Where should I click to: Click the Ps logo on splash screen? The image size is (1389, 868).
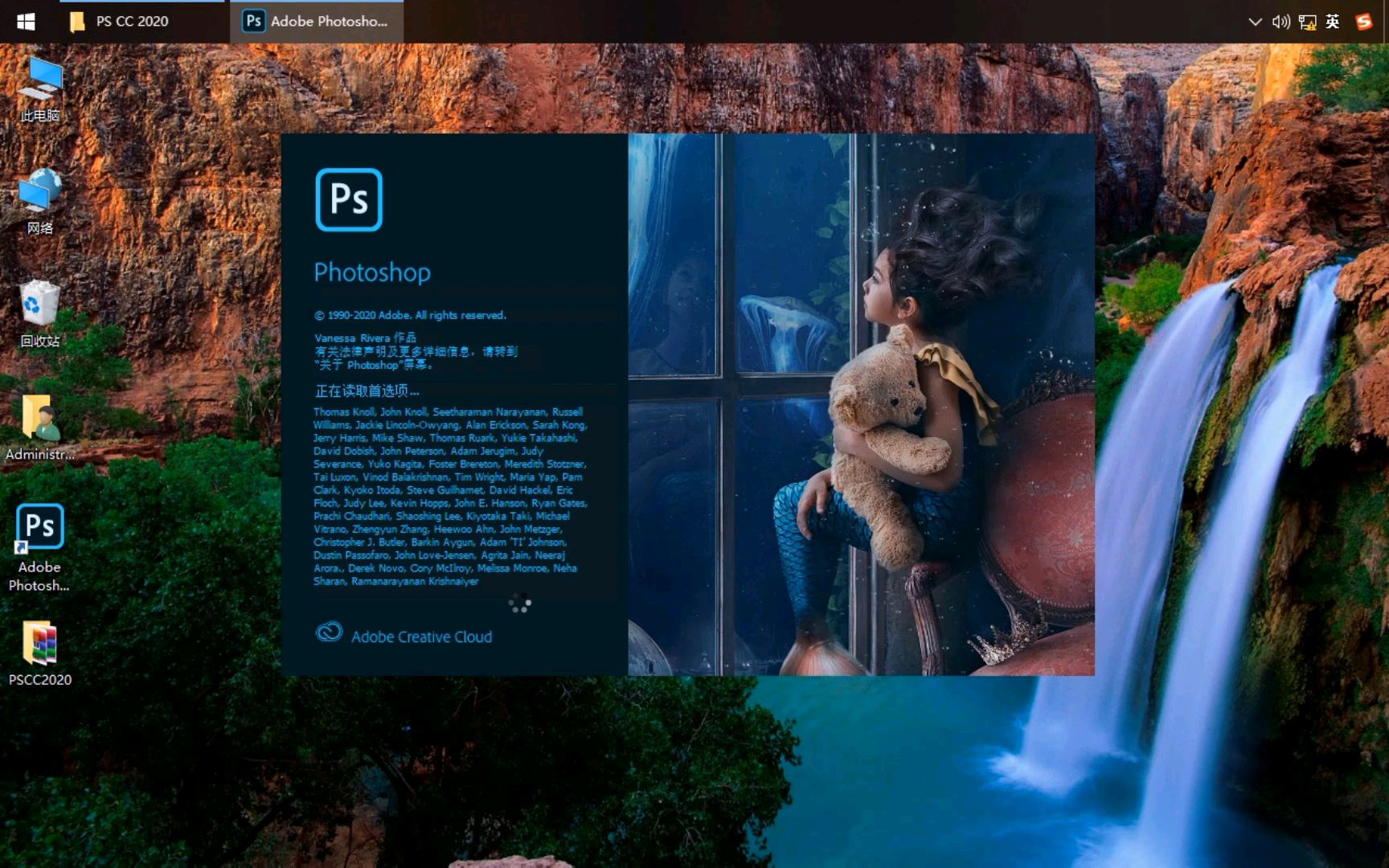point(349,199)
